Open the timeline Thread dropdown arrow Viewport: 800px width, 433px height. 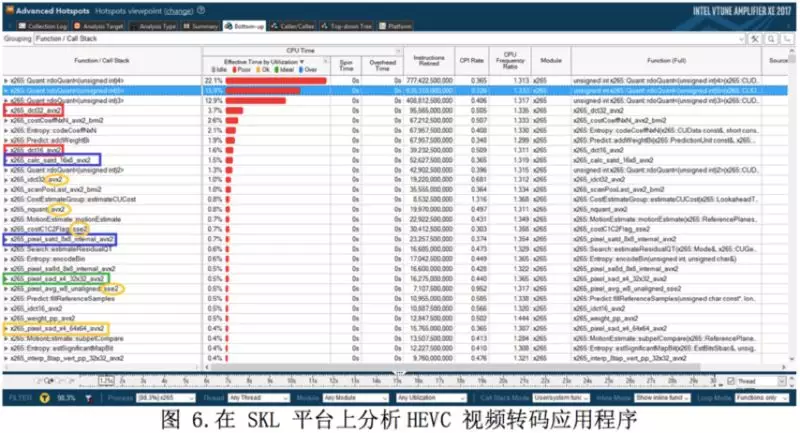(782, 381)
